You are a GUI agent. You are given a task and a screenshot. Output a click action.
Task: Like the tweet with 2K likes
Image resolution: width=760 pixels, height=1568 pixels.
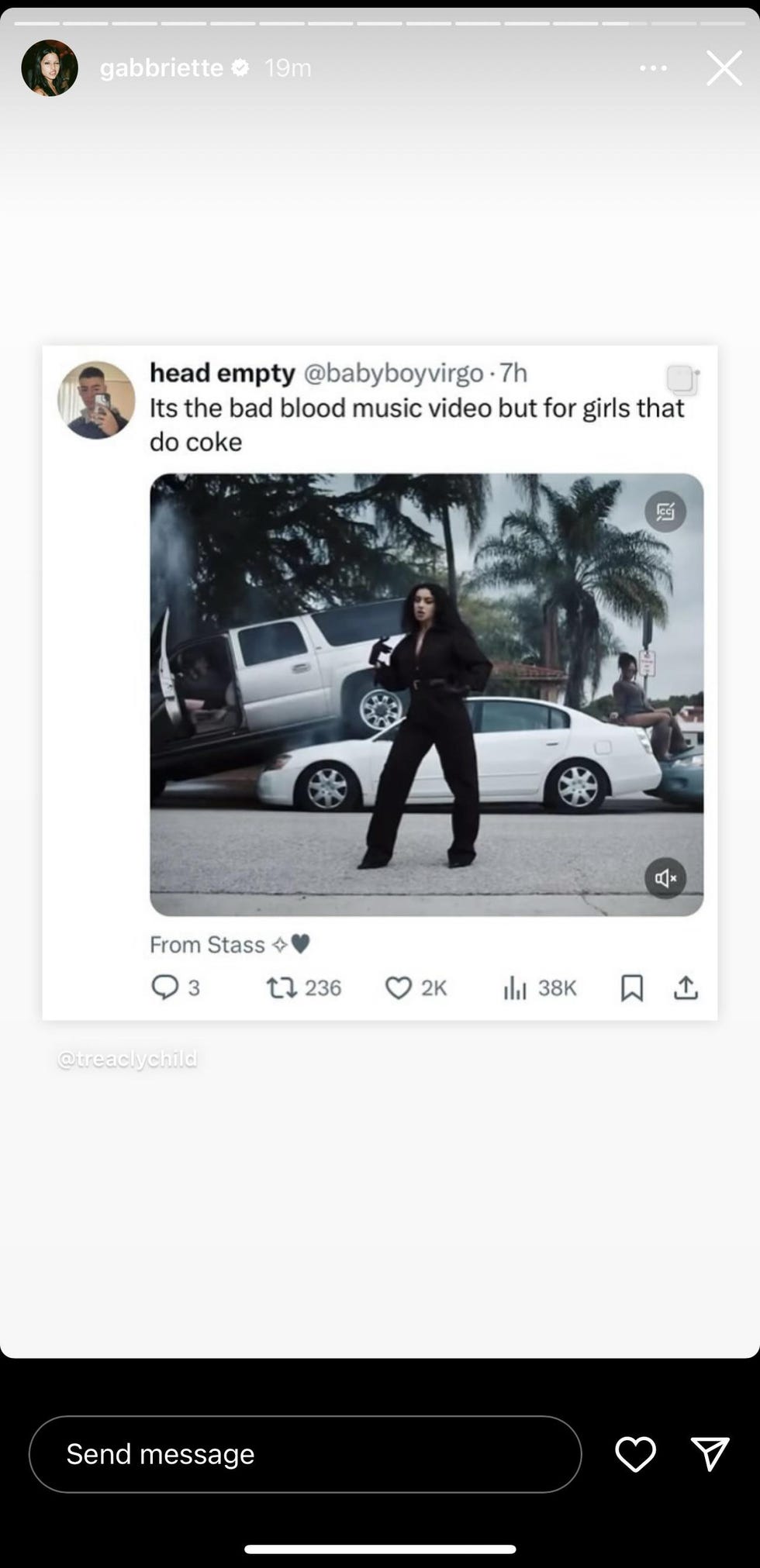click(399, 987)
